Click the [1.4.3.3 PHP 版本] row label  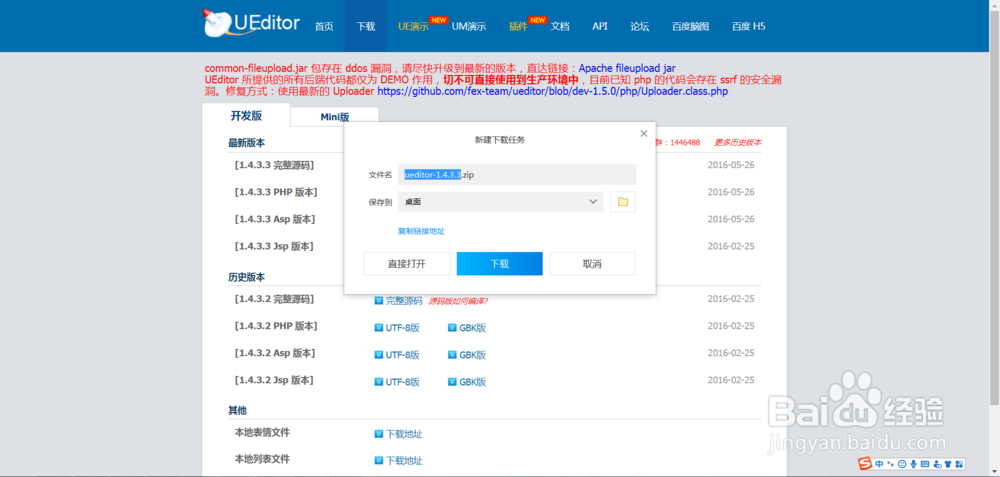tap(276, 192)
